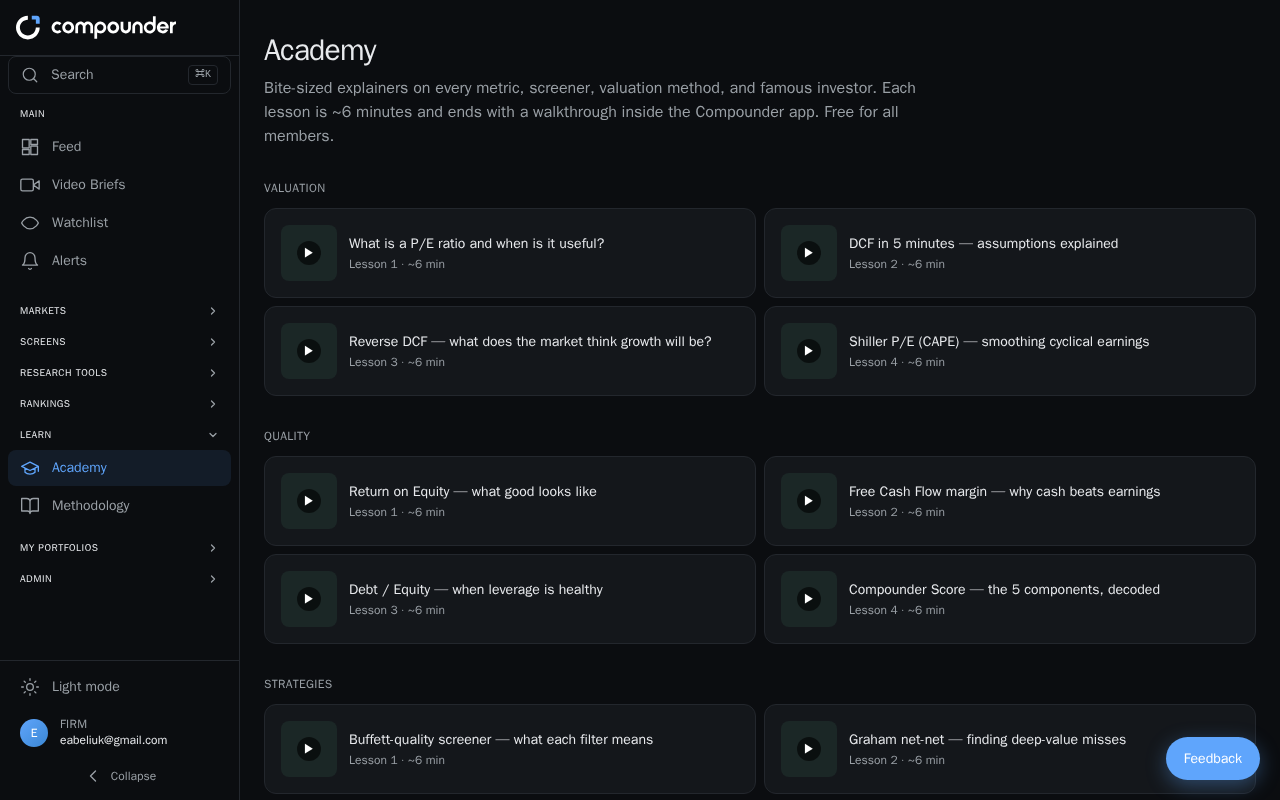Image resolution: width=1280 pixels, height=800 pixels.
Task: Expand the Markets section
Action: pos(119,311)
